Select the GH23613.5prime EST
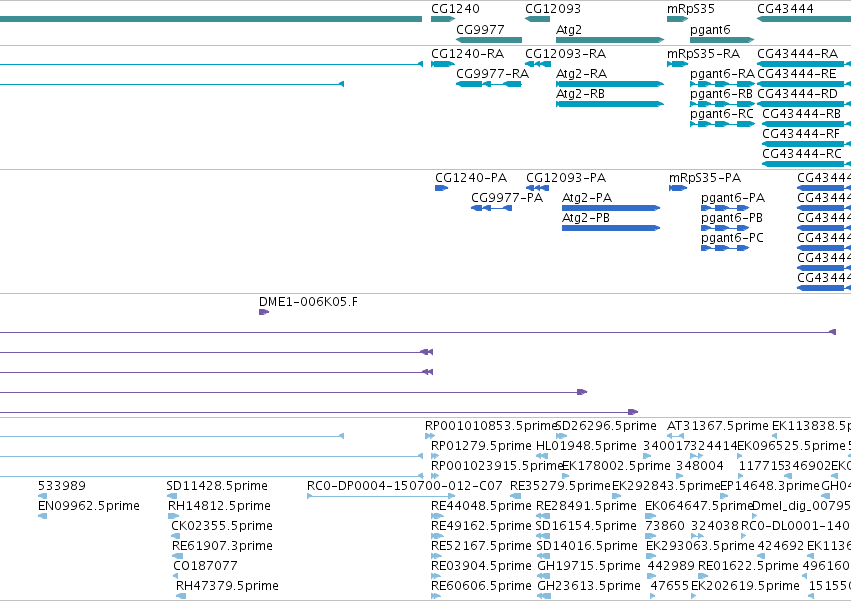 tap(544, 596)
